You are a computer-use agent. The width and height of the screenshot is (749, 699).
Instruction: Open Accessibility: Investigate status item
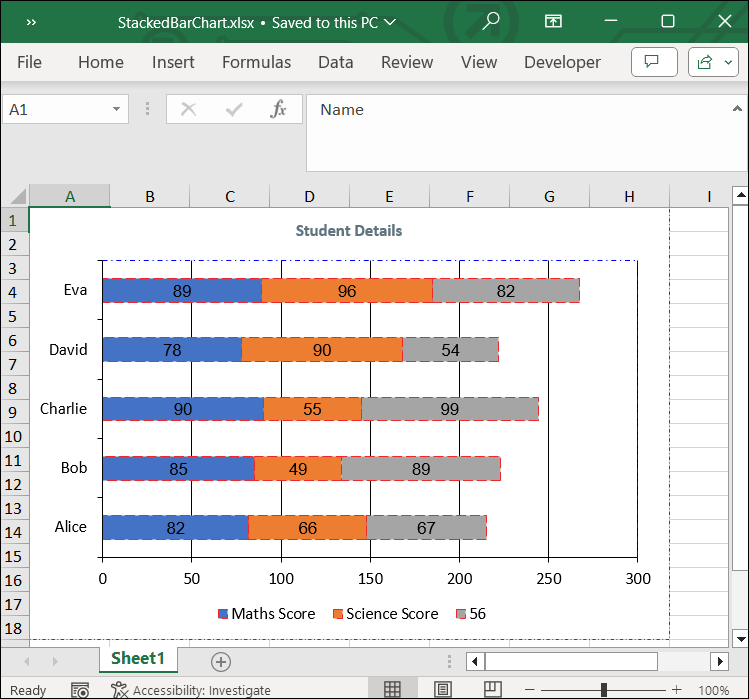click(x=191, y=690)
